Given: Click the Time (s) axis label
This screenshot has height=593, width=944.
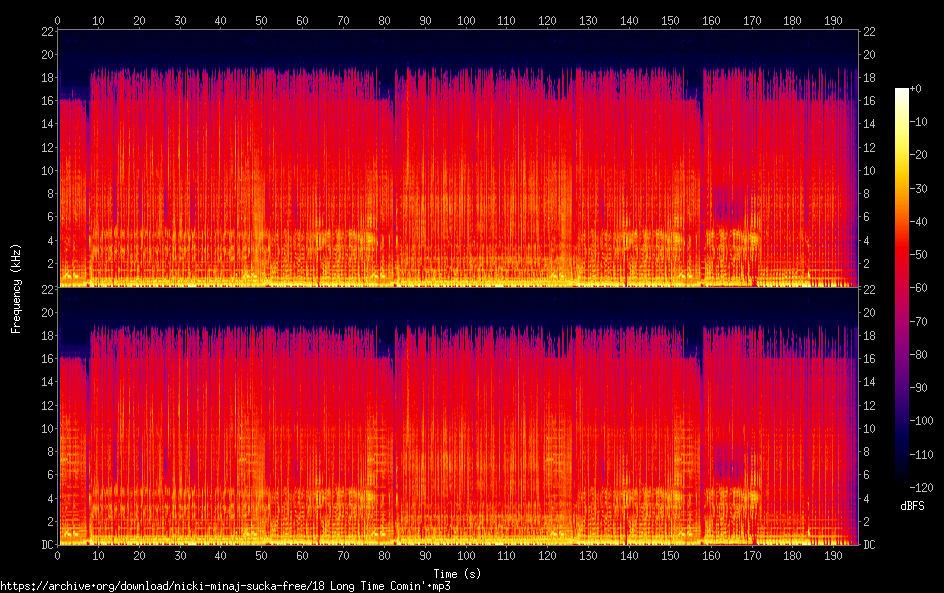Looking at the screenshot, I should (x=457, y=573).
